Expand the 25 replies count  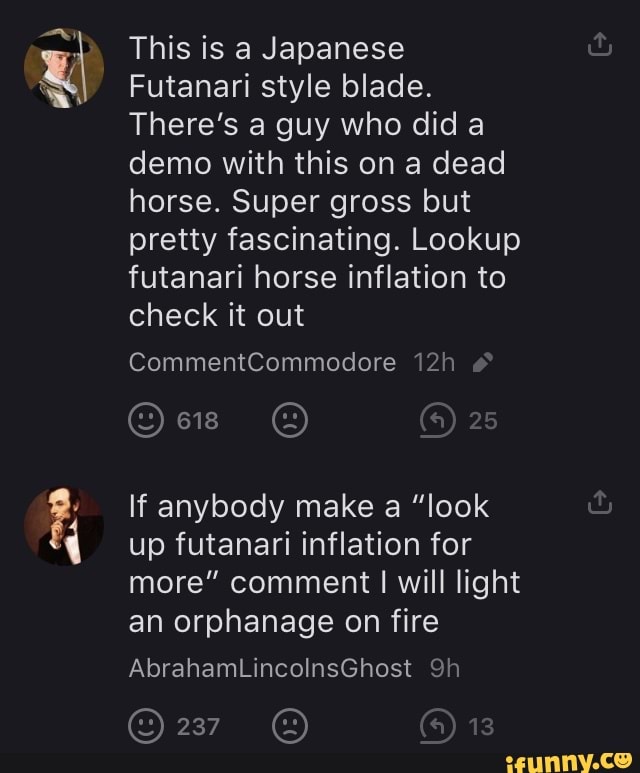pyautogui.click(x=483, y=422)
